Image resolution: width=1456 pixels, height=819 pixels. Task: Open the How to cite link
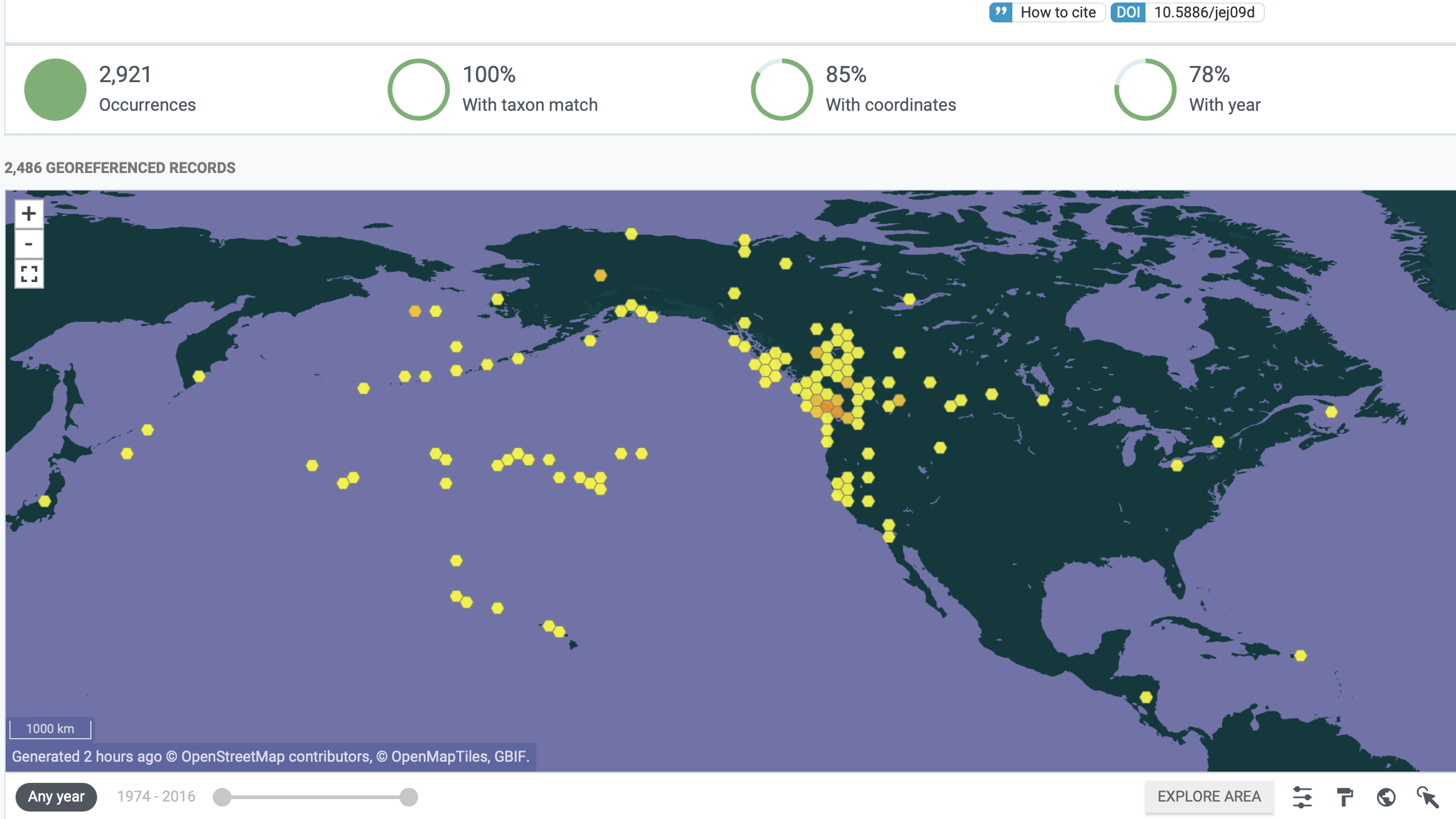point(1058,12)
